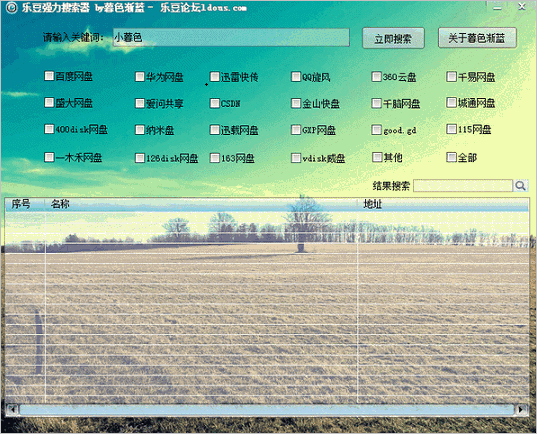Enable the 迅载网盘 checkbox

(214, 129)
